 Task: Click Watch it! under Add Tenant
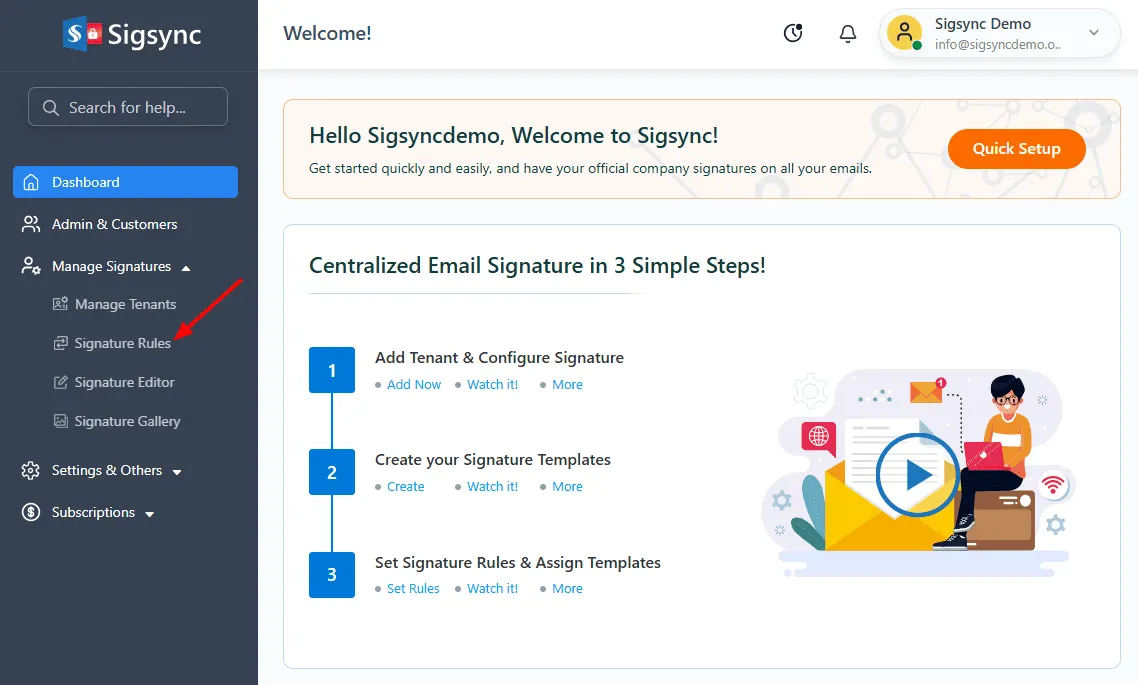tap(492, 385)
